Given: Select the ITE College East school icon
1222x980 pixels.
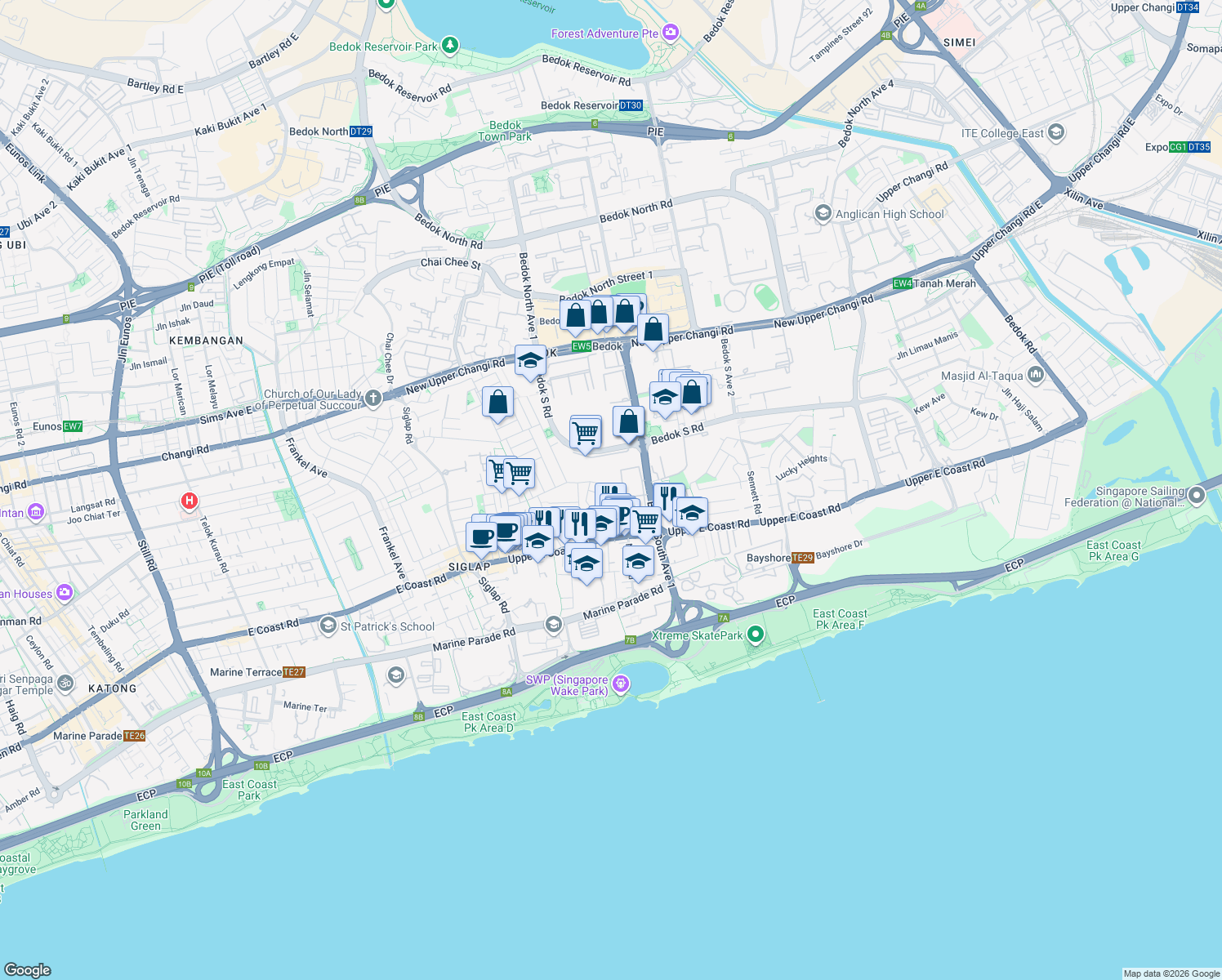Looking at the screenshot, I should (1056, 132).
